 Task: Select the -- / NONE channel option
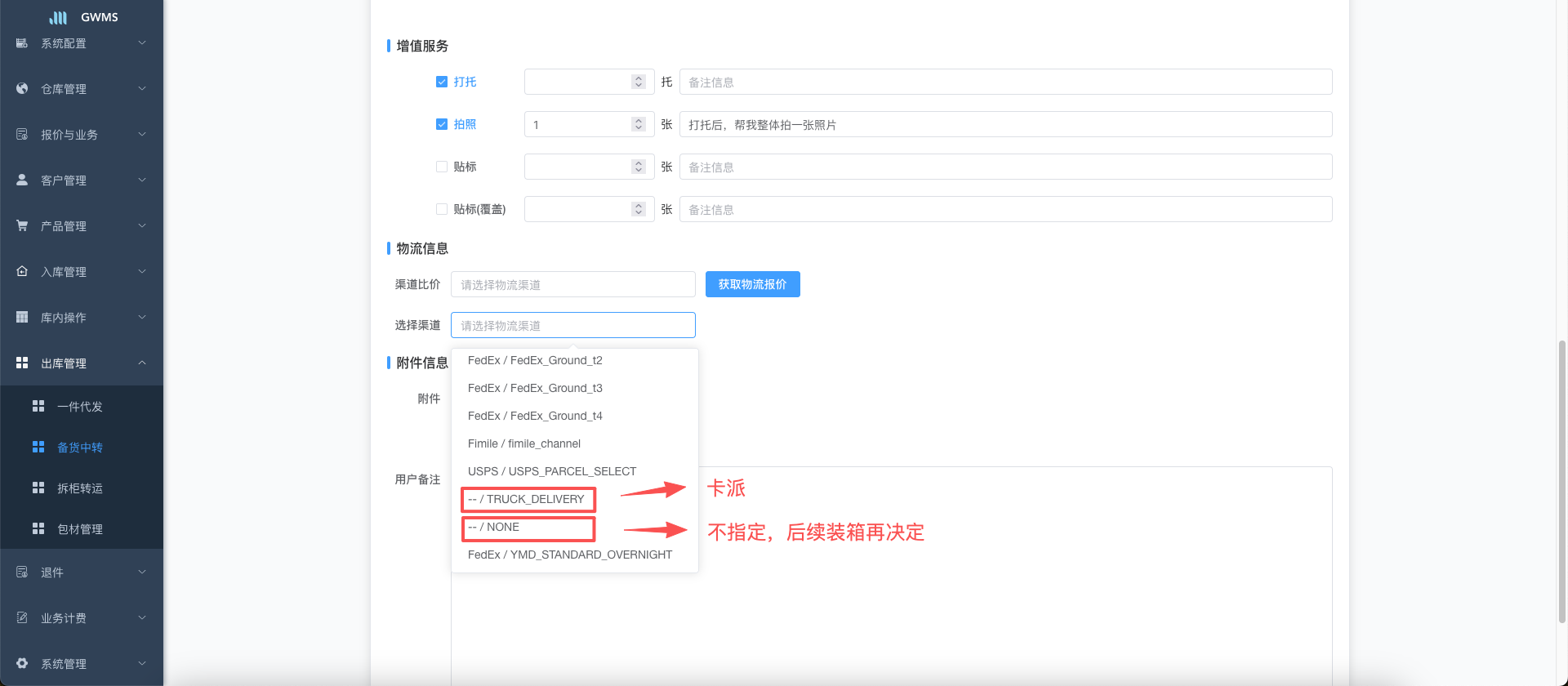[575, 527]
